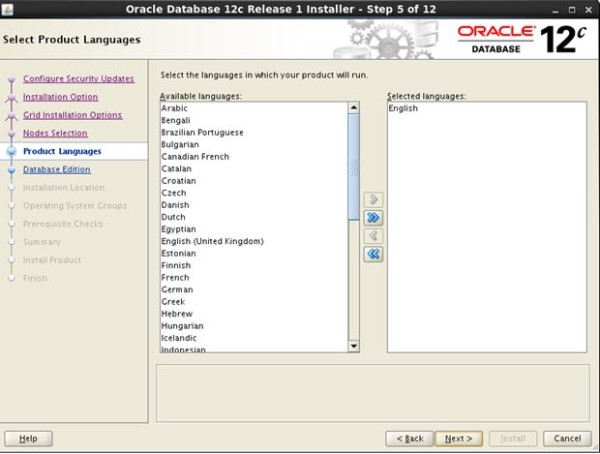Open the Configure Security Updates step
This screenshot has width=600, height=454.
(78, 79)
